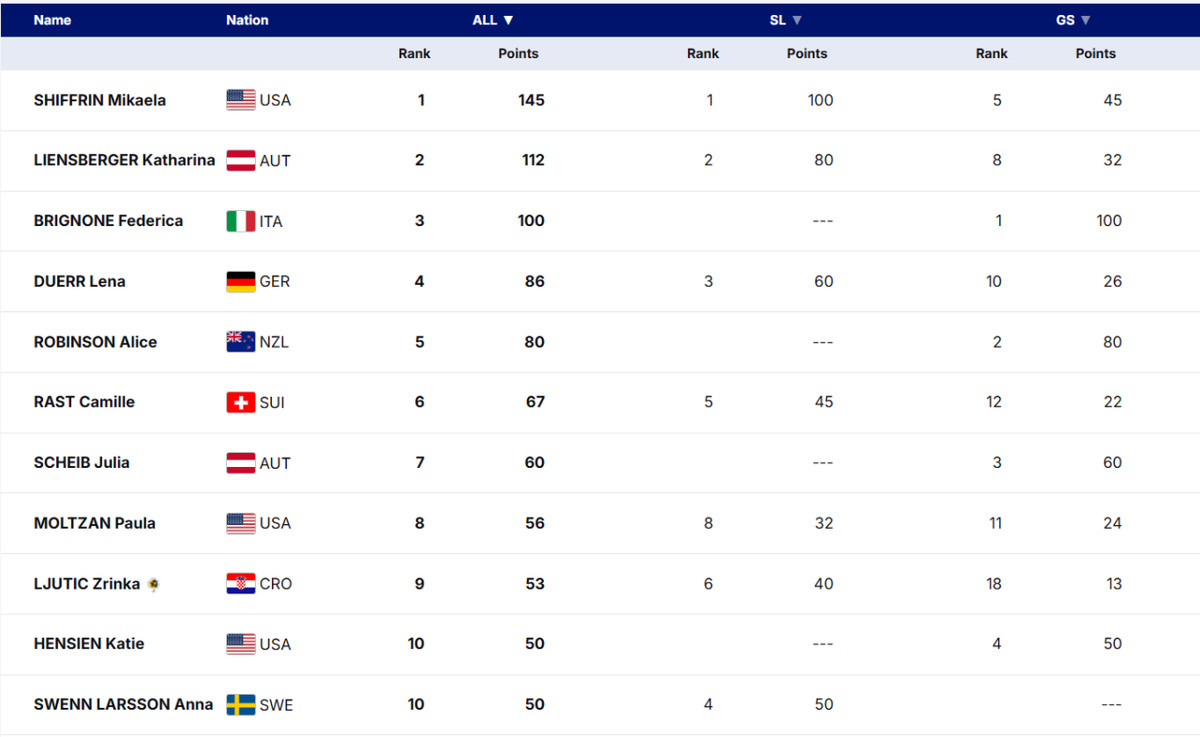Viewport: 1200px width, 737px height.
Task: Click the Croatia flag icon
Action: point(241,584)
